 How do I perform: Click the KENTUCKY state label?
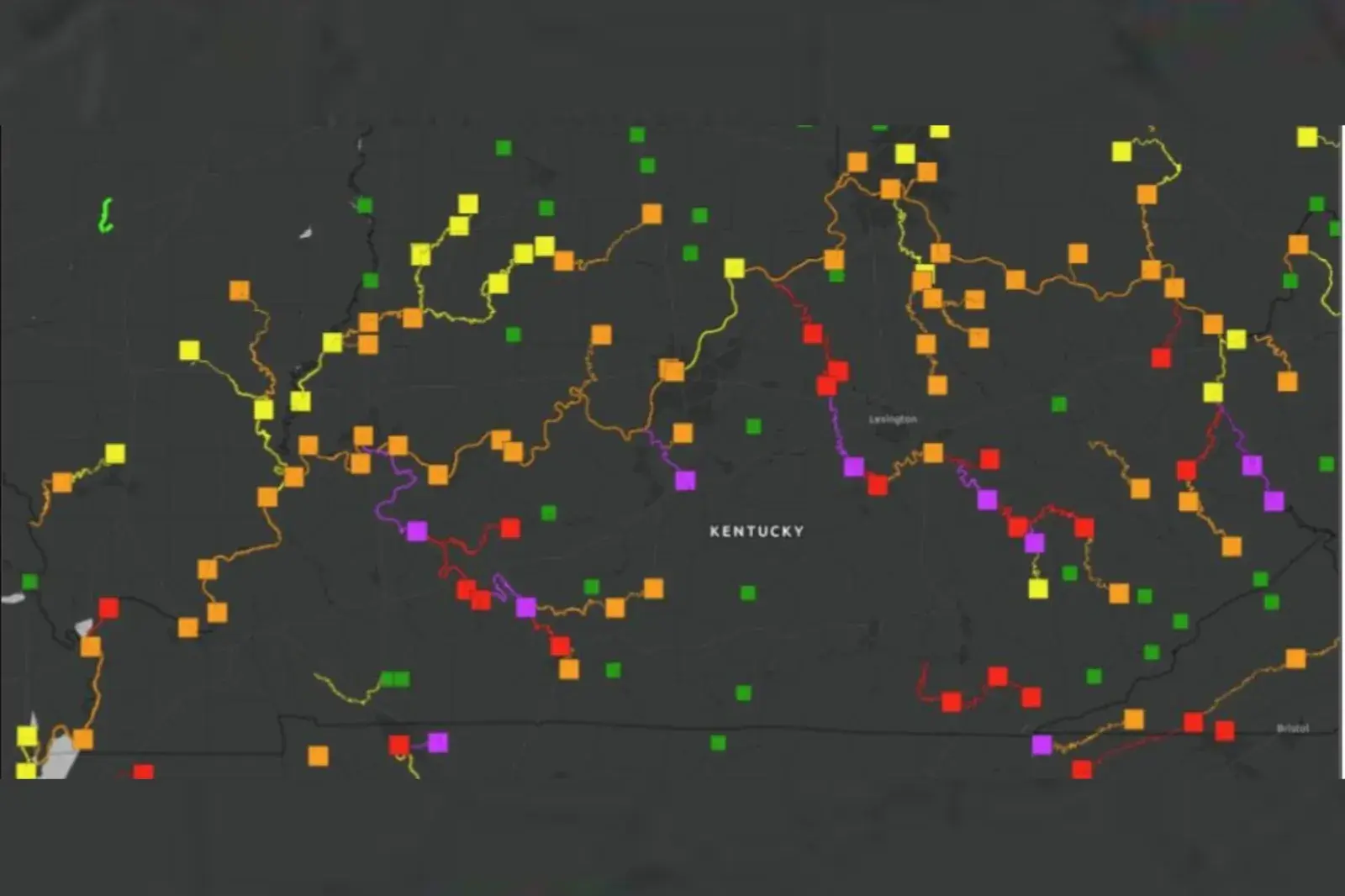pos(757,531)
